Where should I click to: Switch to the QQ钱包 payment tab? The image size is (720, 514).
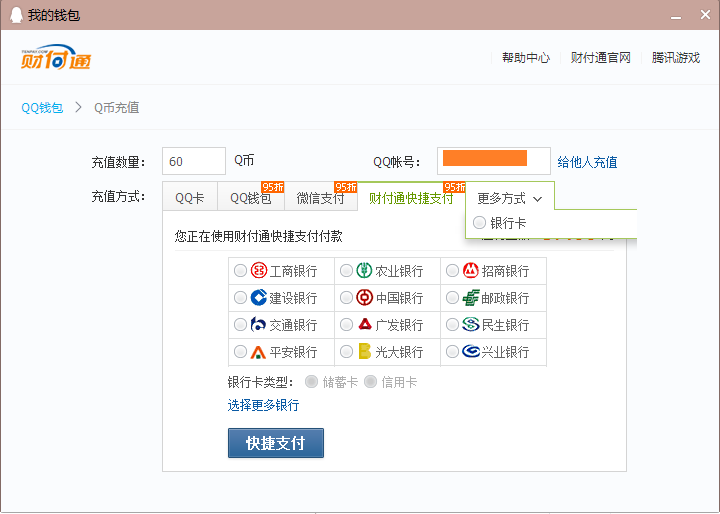251,198
